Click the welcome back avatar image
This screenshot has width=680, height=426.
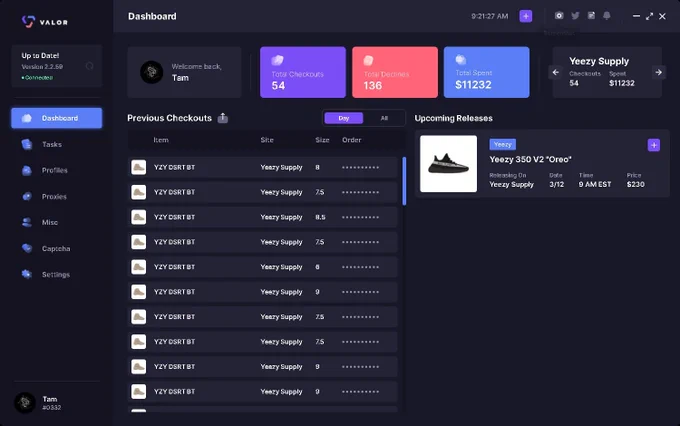tap(151, 72)
